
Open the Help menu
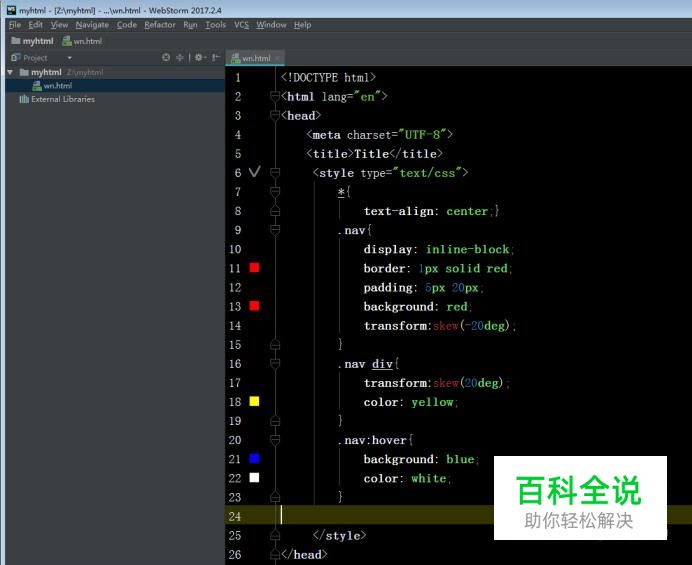pyautogui.click(x=302, y=25)
